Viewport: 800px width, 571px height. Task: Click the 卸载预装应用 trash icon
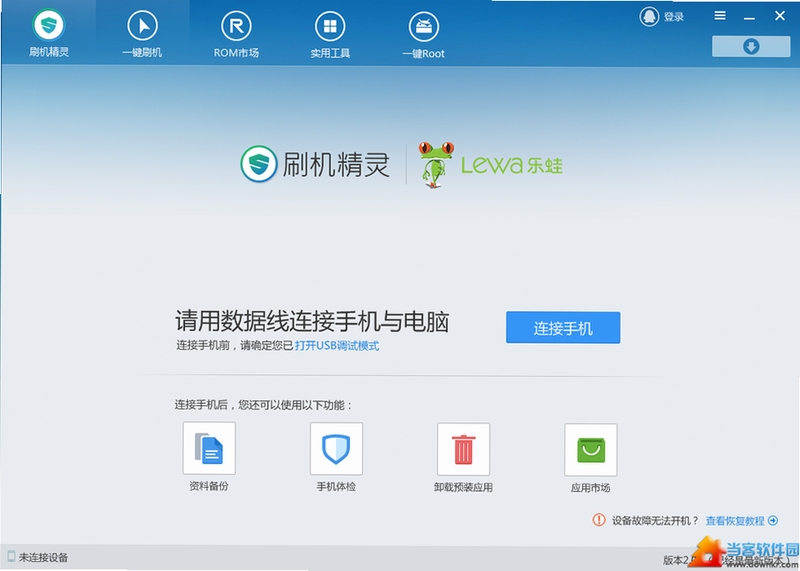click(463, 449)
